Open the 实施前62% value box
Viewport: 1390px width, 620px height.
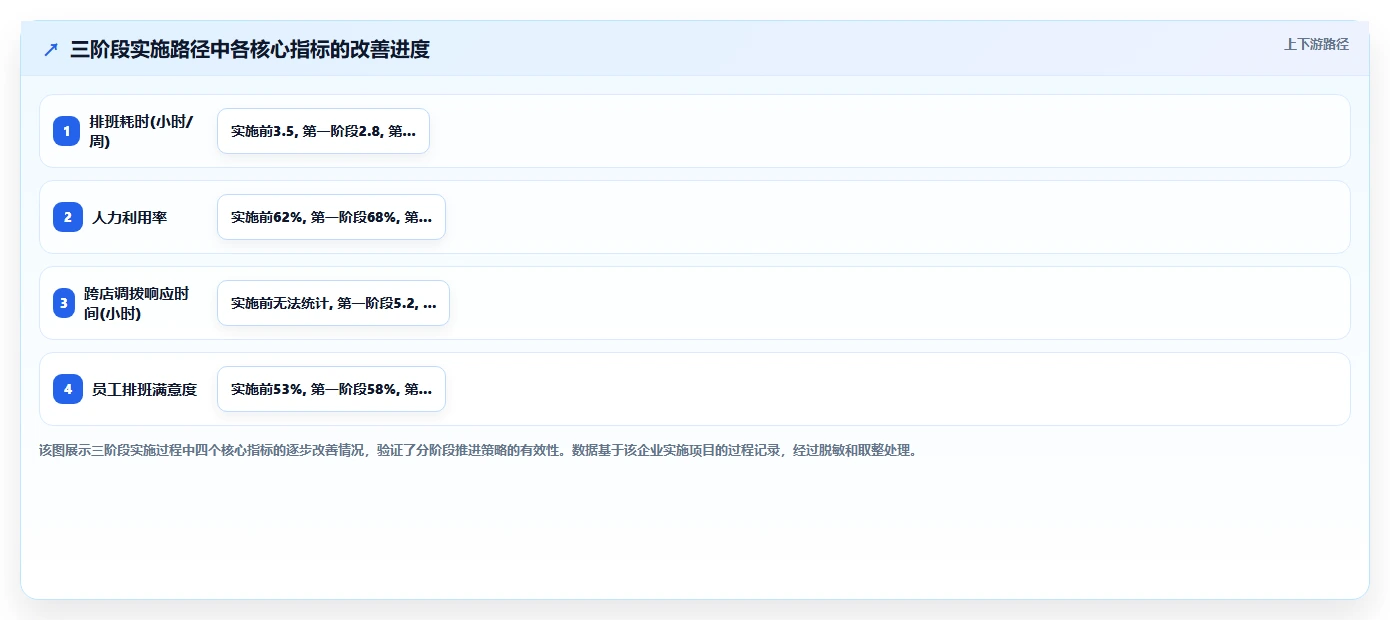(x=331, y=217)
